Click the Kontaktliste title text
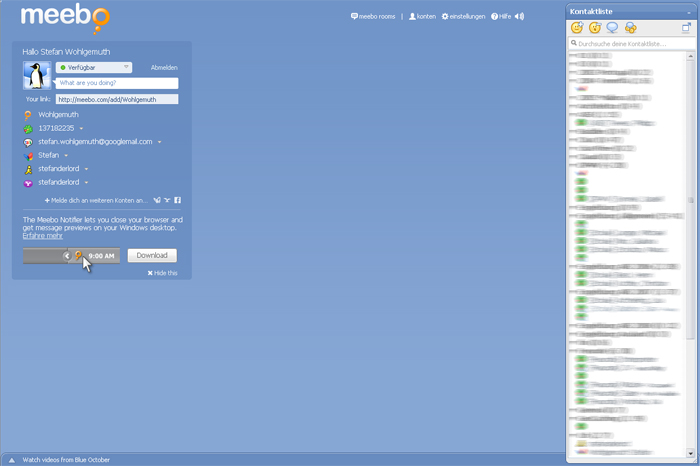Viewport: 700px width, 466px height. click(591, 12)
